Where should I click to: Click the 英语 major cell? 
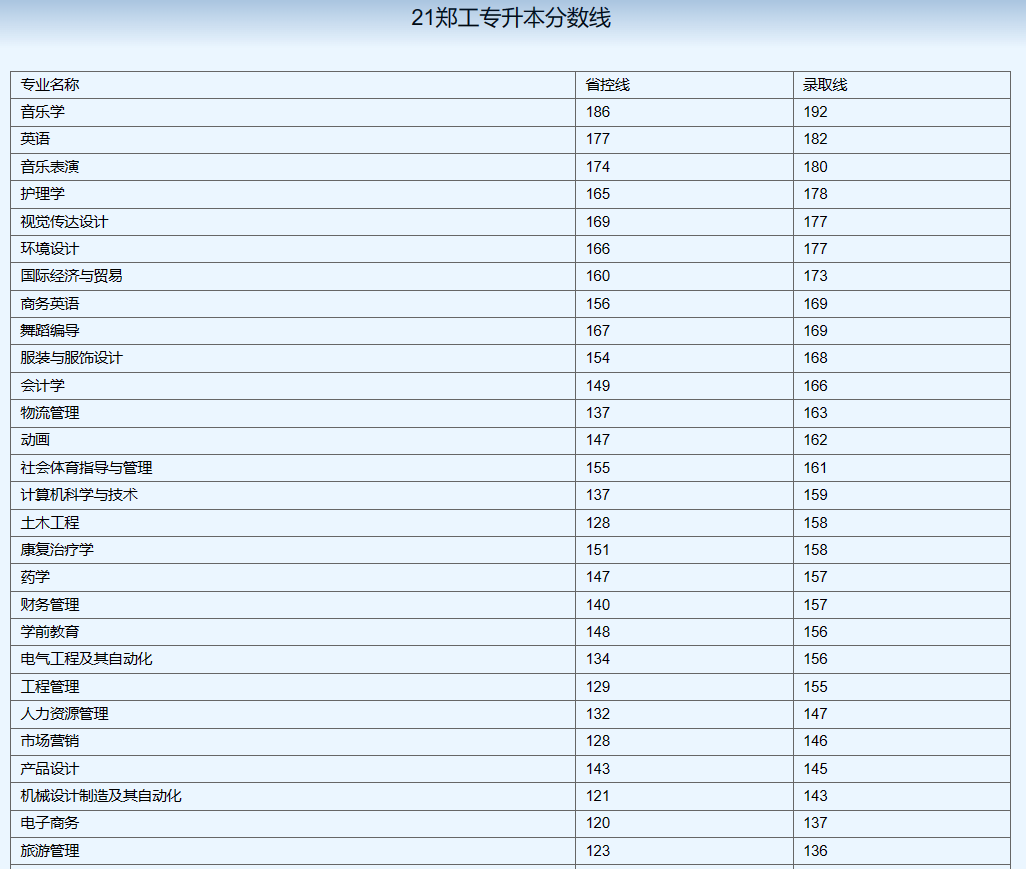[293, 140]
